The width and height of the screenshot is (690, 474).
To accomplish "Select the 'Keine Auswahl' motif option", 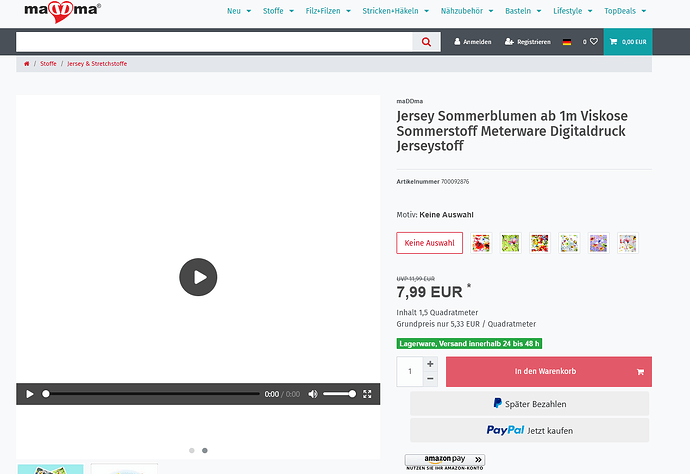I will [x=429, y=243].
